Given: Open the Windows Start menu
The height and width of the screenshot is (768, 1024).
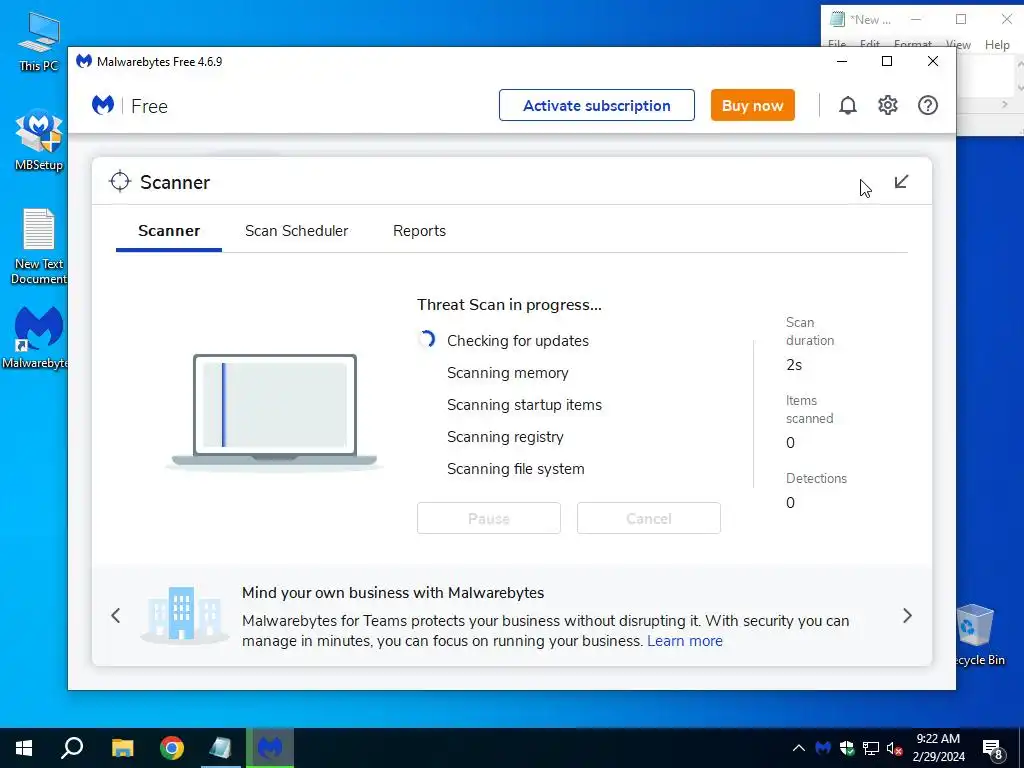Looking at the screenshot, I should click(24, 748).
